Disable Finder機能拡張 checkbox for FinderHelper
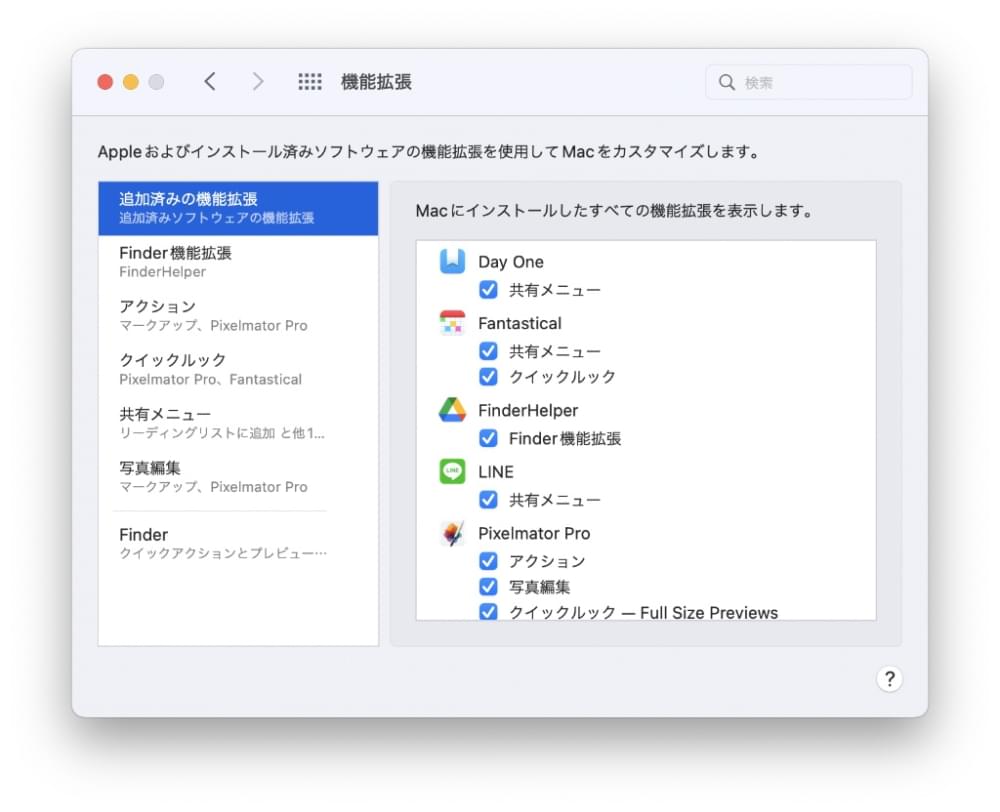 coord(488,438)
